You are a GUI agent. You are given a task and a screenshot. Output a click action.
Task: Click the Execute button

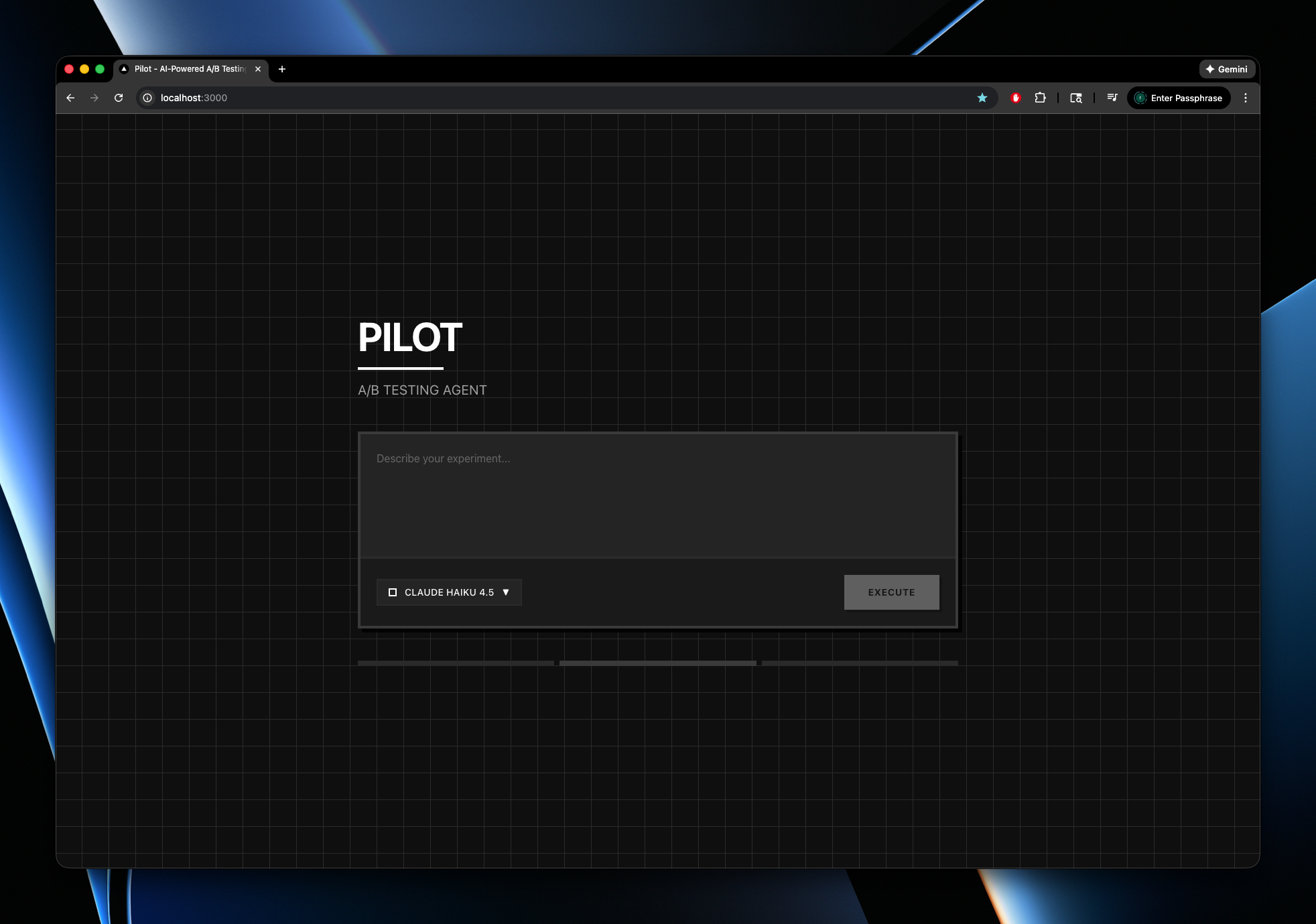click(891, 592)
